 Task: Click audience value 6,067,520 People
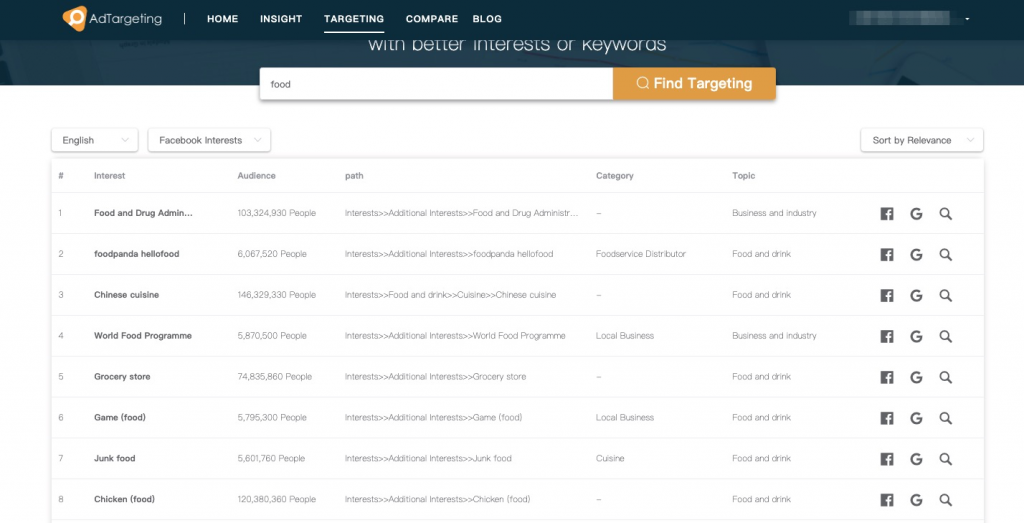[272, 253]
